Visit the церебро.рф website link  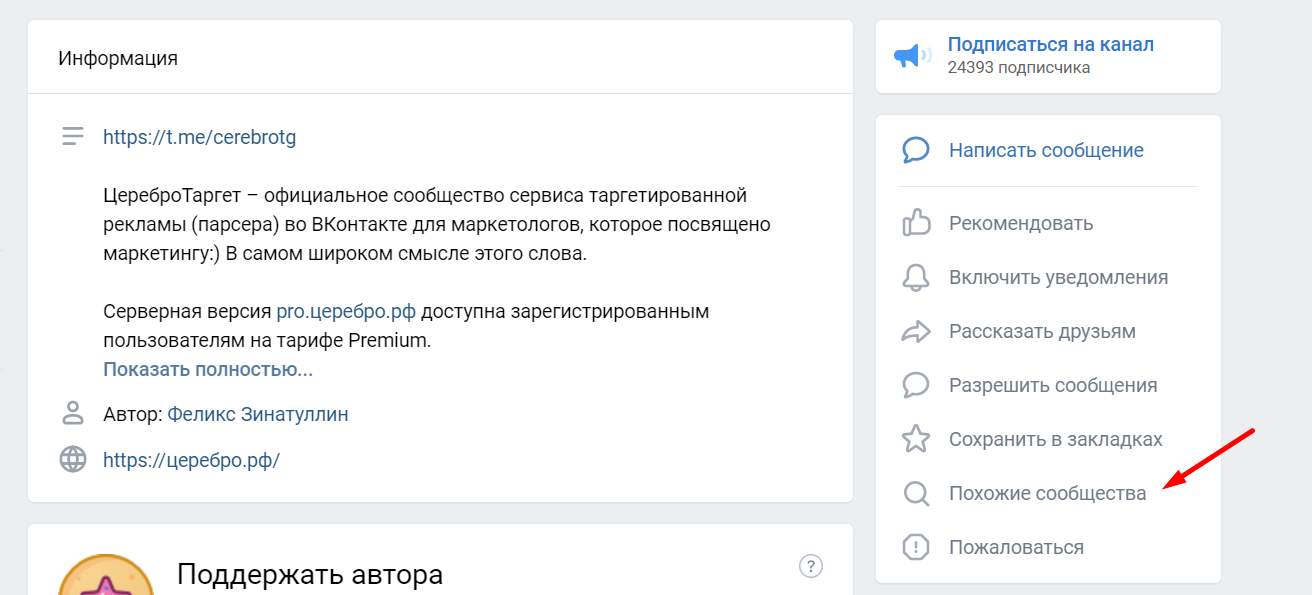(191, 460)
